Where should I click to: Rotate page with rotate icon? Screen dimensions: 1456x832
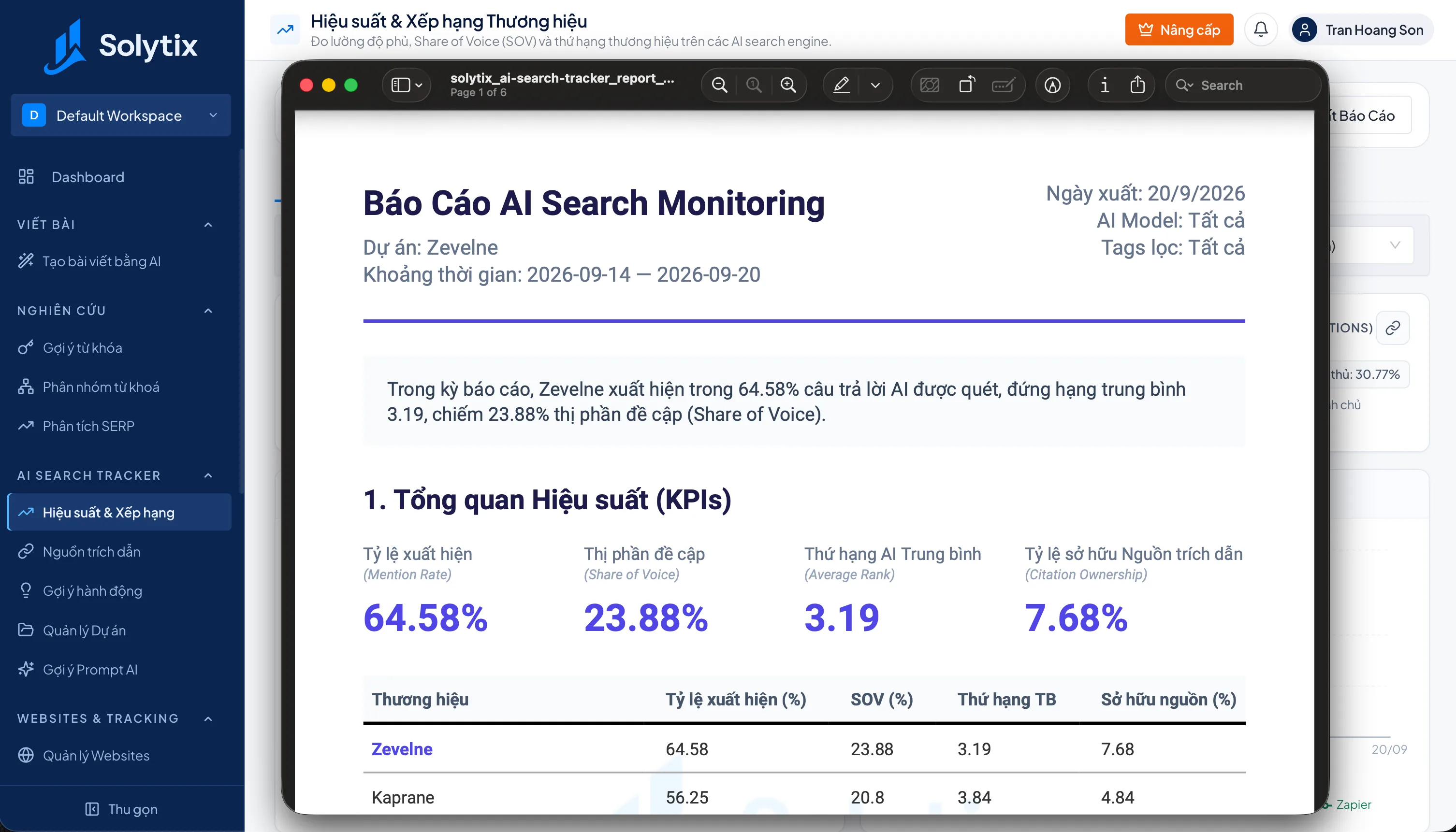coord(967,86)
